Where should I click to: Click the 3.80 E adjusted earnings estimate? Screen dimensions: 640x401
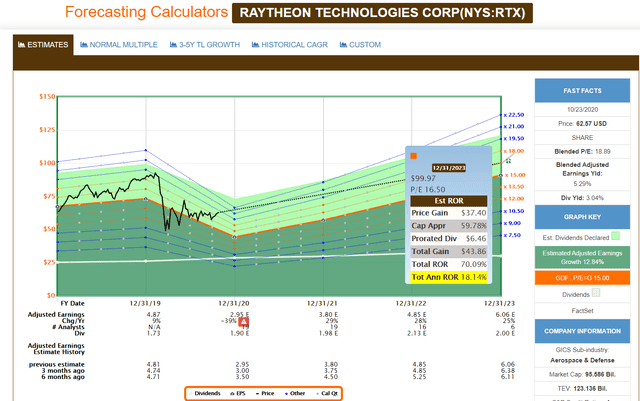[329, 314]
